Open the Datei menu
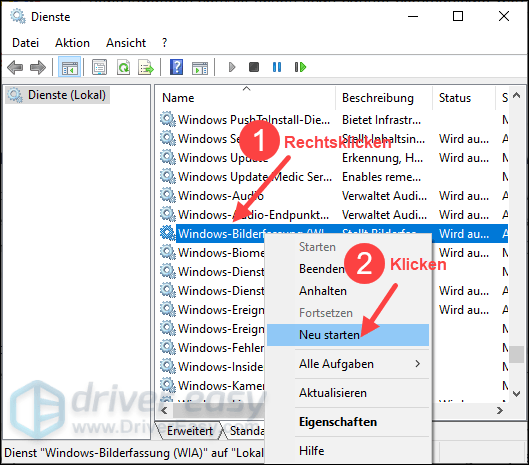The image size is (529, 465). tap(26, 43)
